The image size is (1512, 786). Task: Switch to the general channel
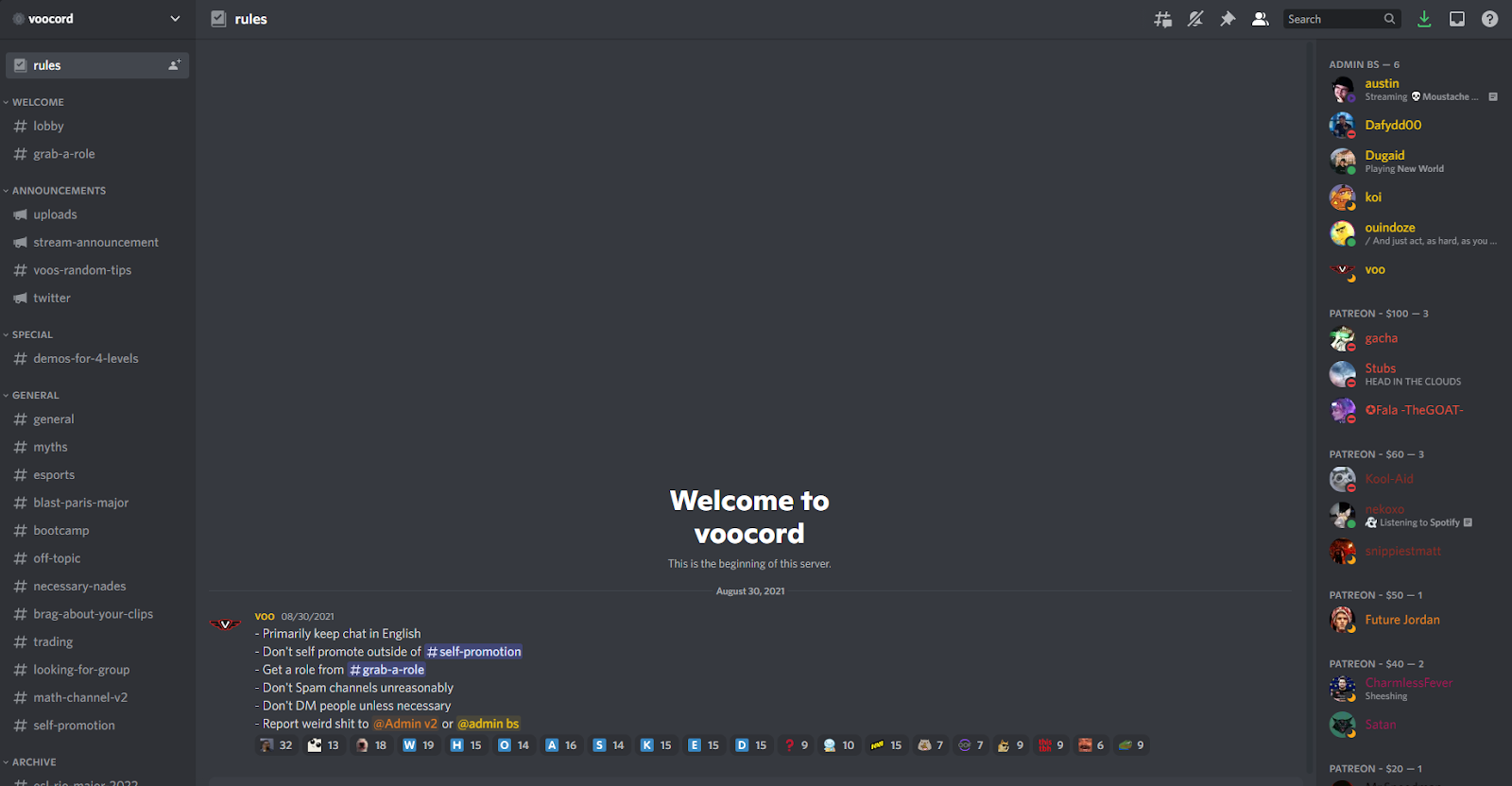click(x=97, y=419)
